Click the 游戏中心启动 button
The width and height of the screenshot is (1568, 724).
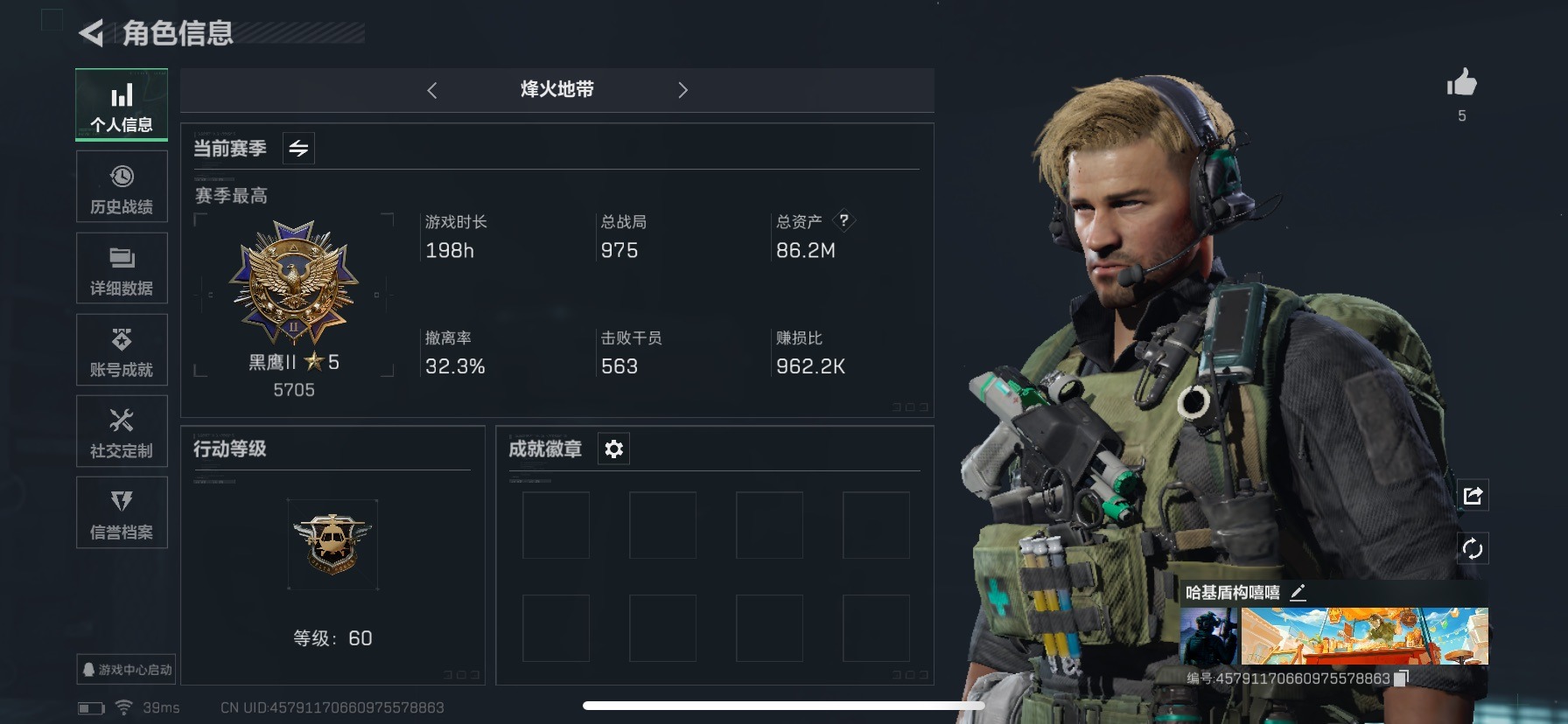click(127, 670)
